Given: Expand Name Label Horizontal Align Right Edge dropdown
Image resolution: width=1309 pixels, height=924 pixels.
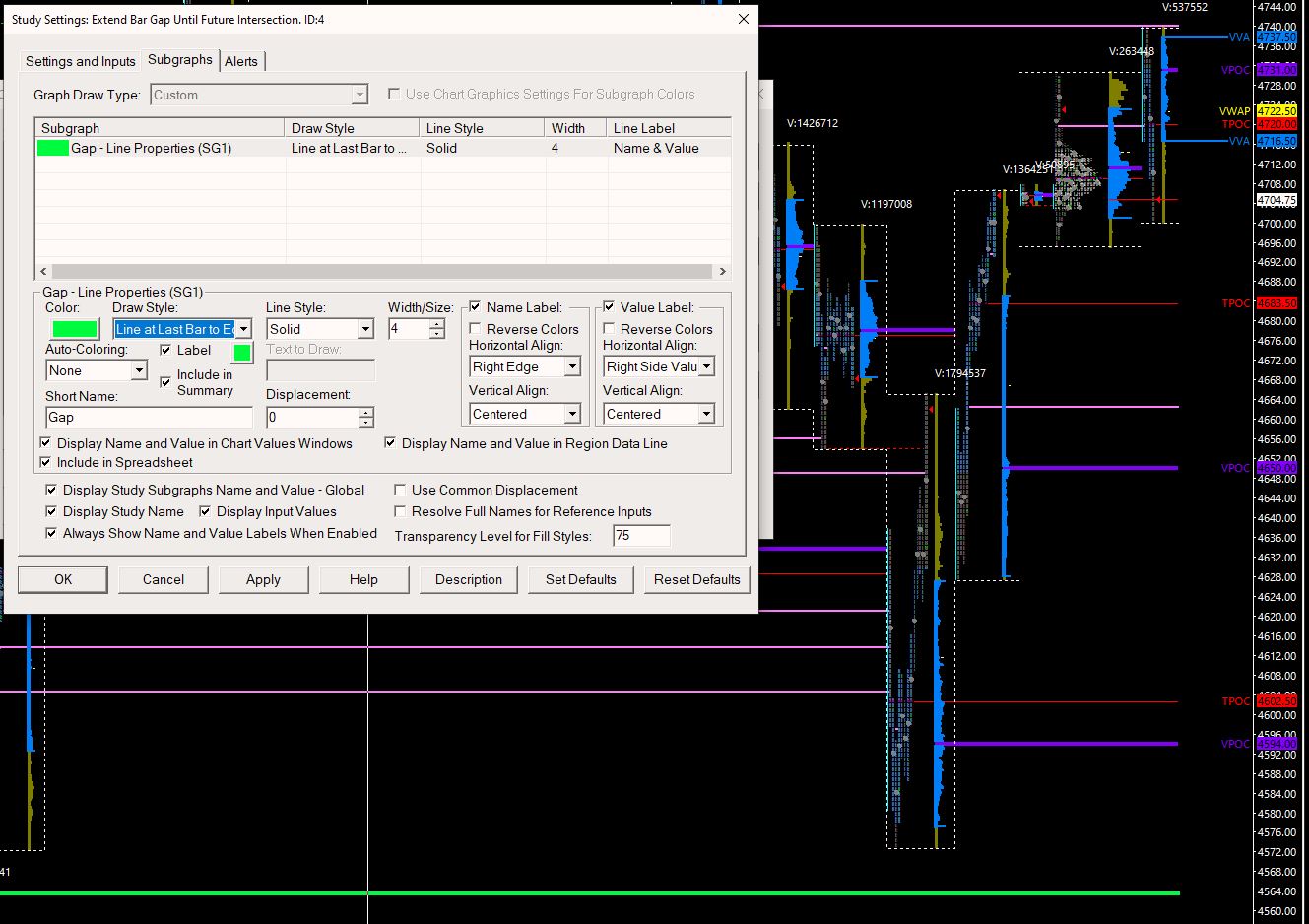Looking at the screenshot, I should click(572, 366).
